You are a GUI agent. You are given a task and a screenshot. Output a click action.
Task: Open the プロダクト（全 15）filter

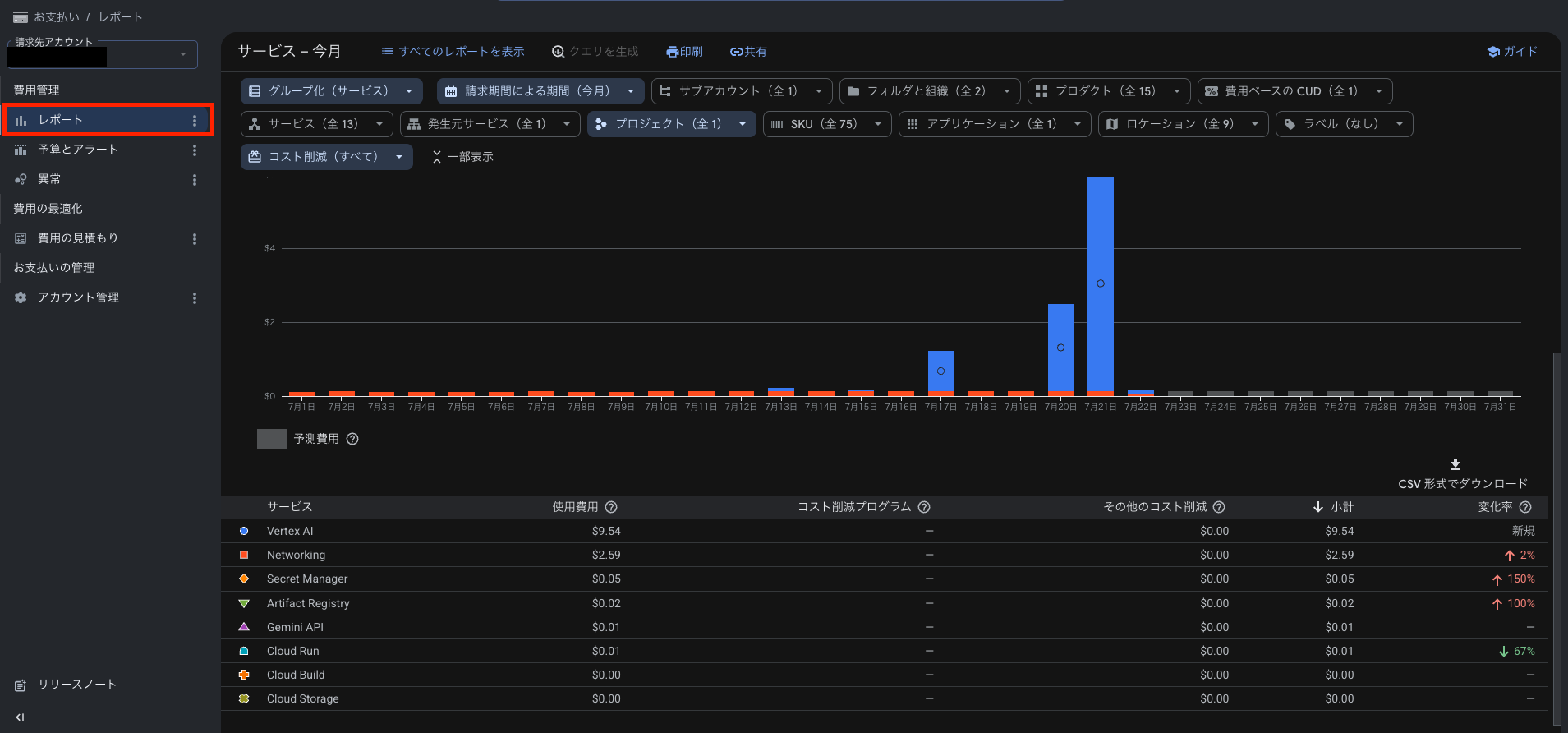pos(1109,91)
